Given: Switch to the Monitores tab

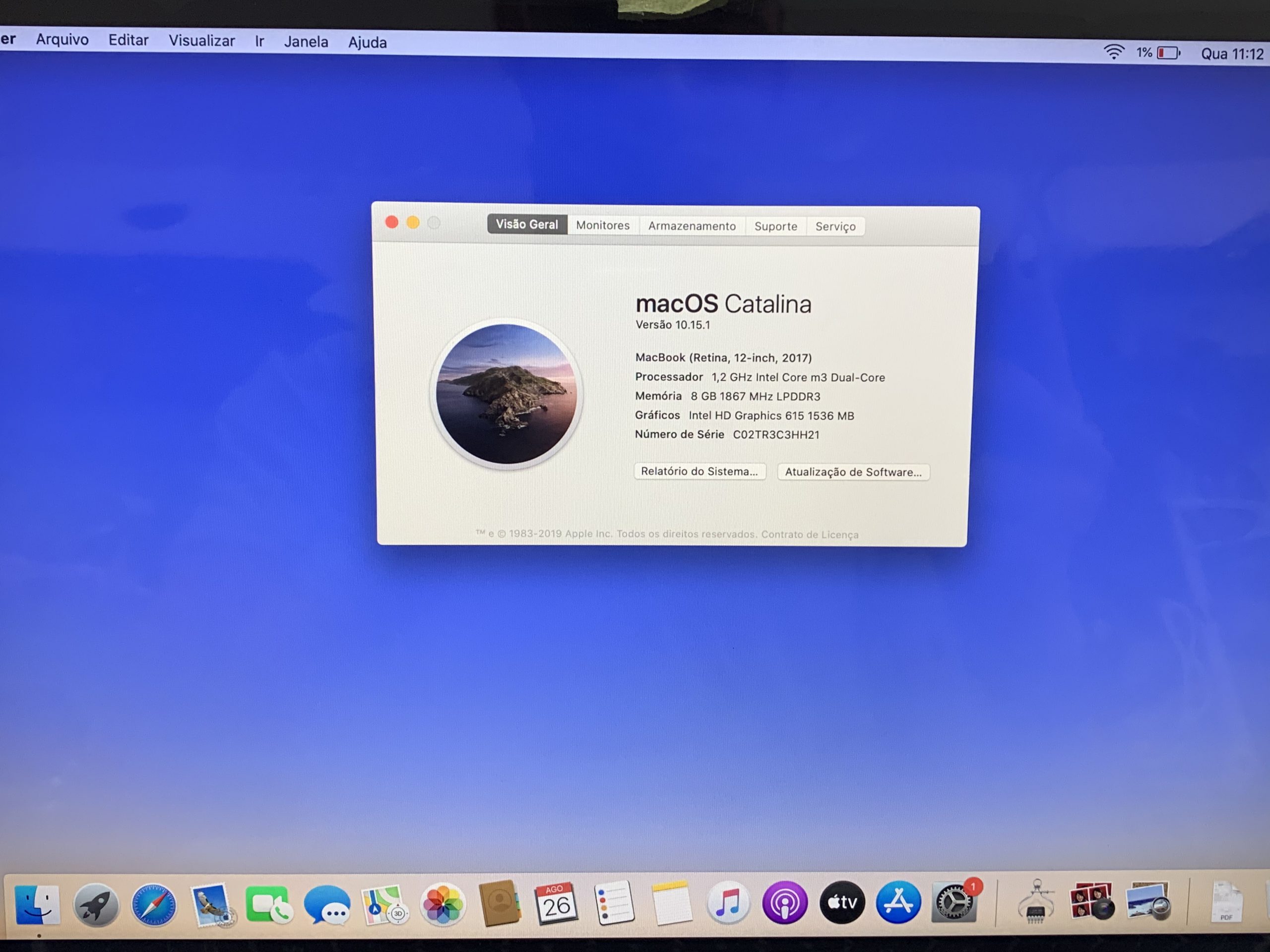Looking at the screenshot, I should coord(602,226).
